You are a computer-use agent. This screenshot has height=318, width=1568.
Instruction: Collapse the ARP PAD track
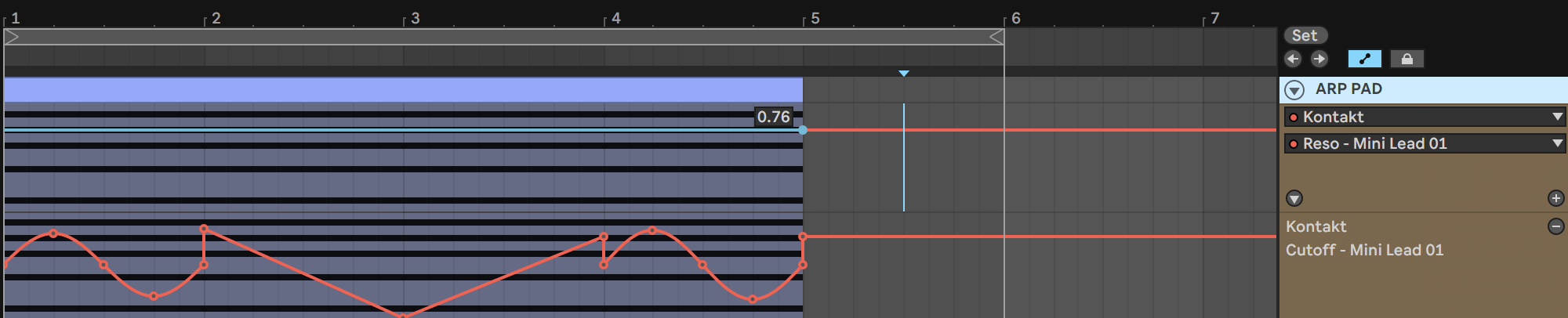click(x=1295, y=90)
